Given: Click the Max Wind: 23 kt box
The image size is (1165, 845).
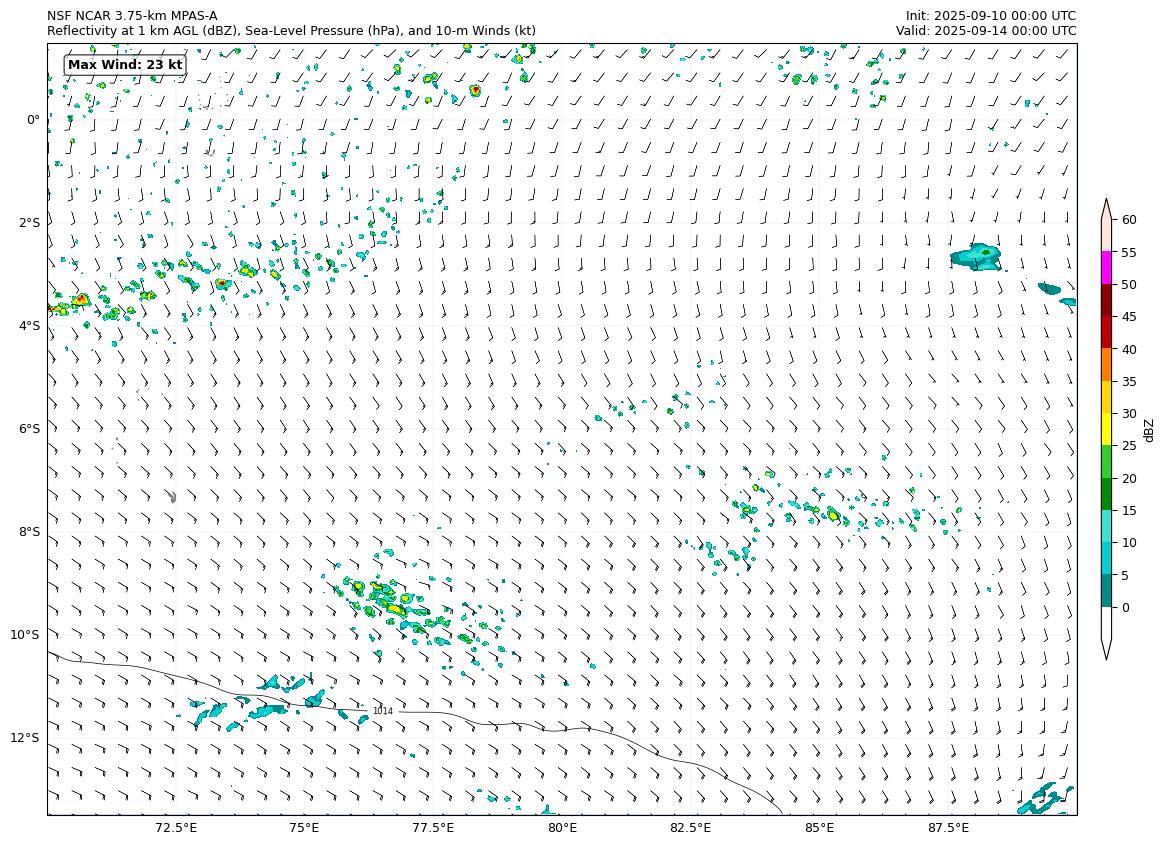Looking at the screenshot, I should [x=125, y=65].
